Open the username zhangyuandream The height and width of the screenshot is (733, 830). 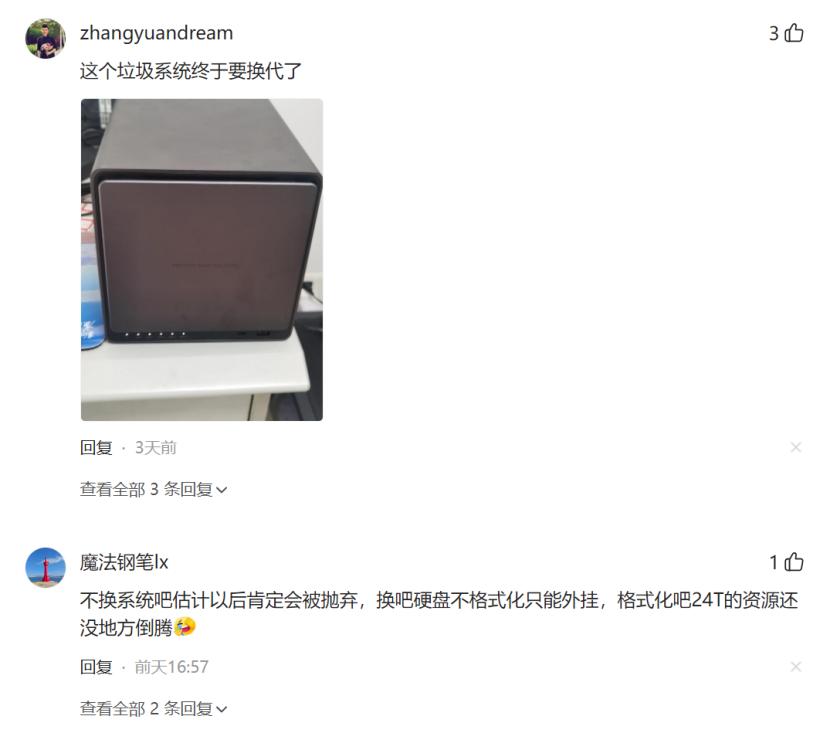[157, 33]
